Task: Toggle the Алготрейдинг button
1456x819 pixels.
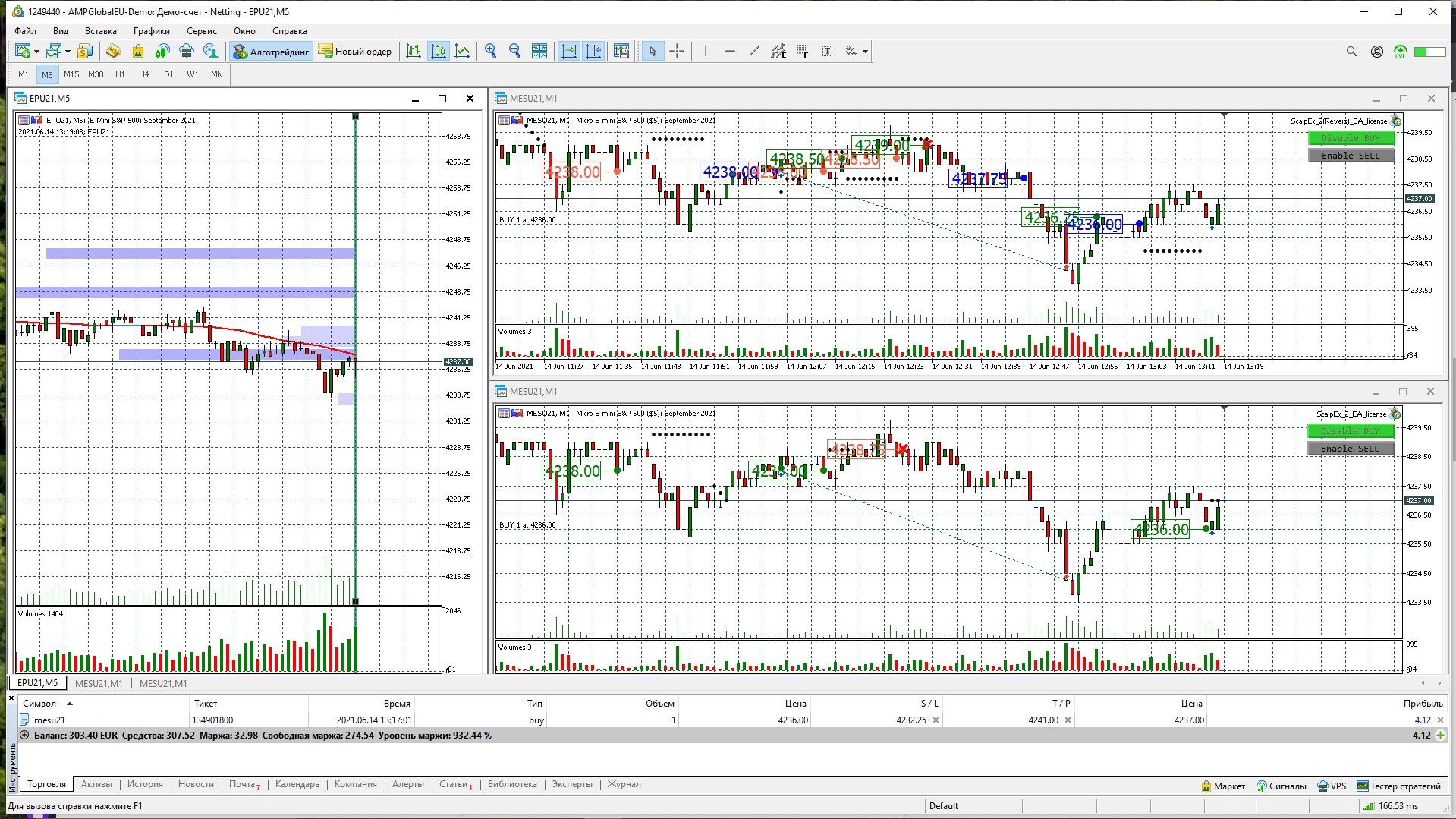Action: 272,52
